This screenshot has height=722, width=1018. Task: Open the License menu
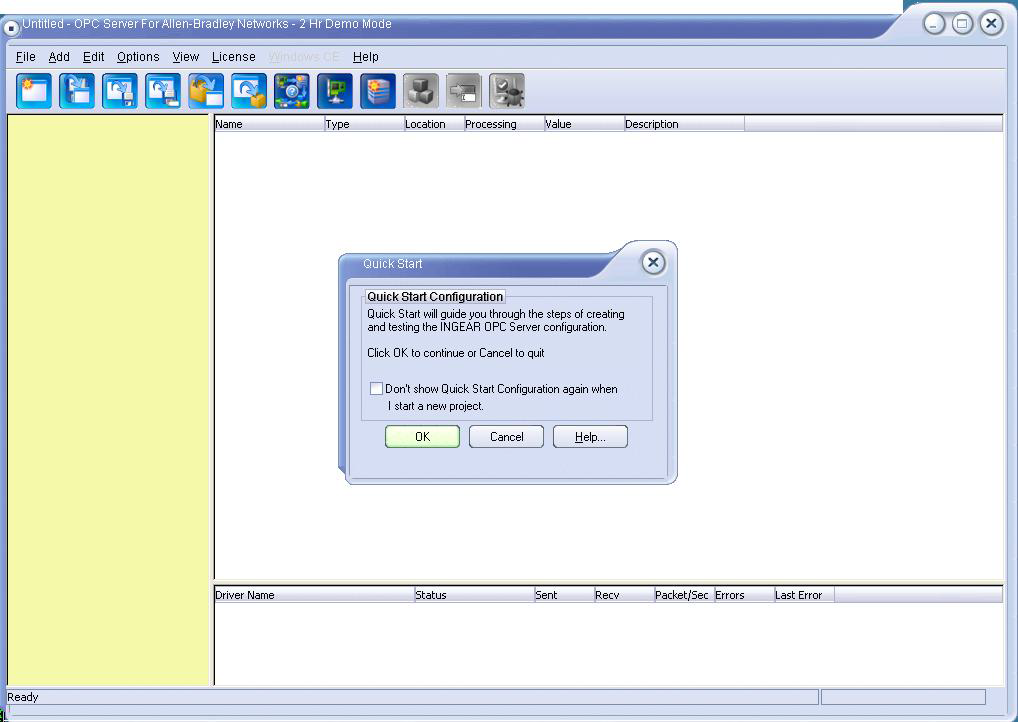point(234,57)
